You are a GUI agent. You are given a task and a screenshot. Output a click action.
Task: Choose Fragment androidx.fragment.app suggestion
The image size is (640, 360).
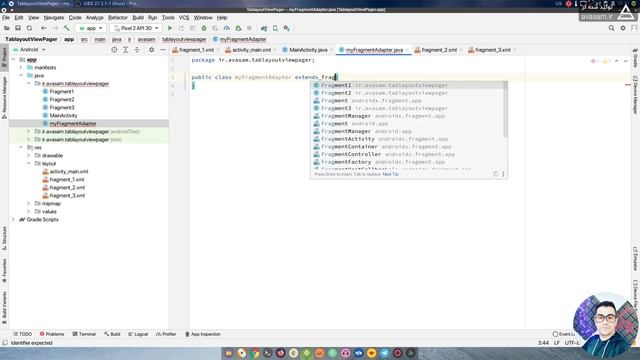click(x=408, y=100)
